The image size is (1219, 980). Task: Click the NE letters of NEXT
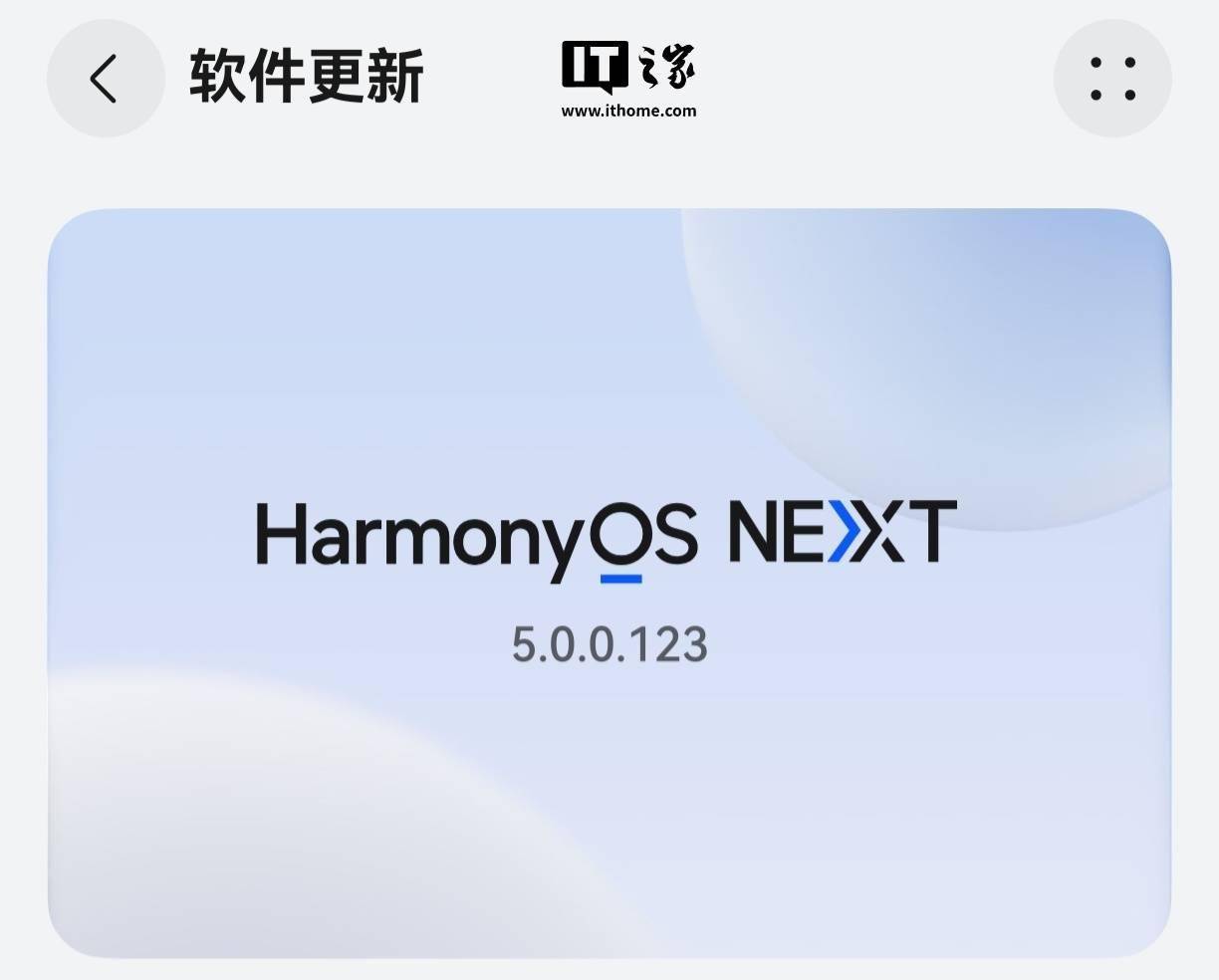click(776, 532)
